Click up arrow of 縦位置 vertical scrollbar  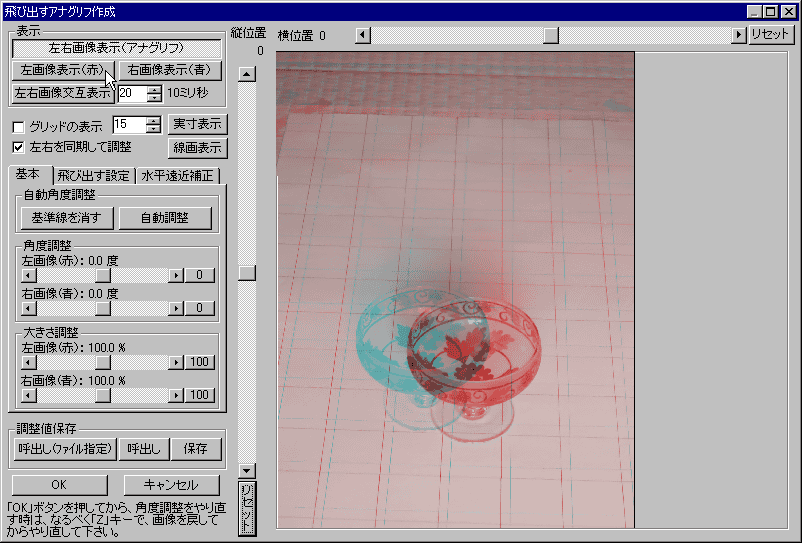click(x=247, y=73)
